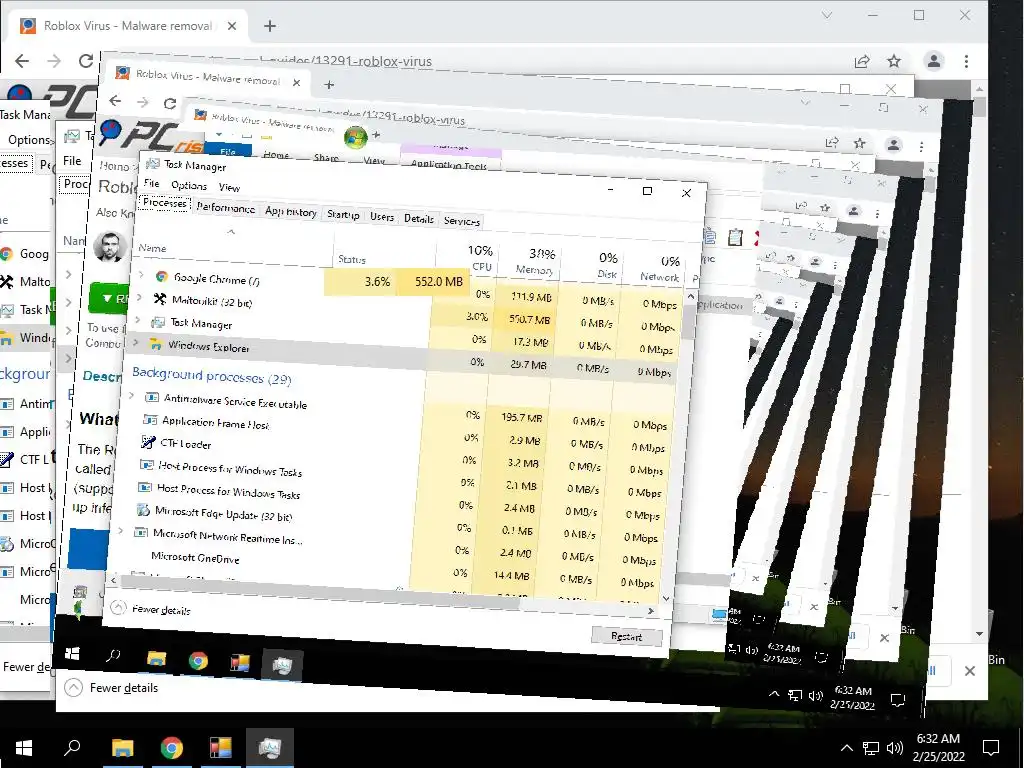Click Google Chrome icon in front Task Manager list
Screen dimensions: 1024x768
tap(161, 277)
